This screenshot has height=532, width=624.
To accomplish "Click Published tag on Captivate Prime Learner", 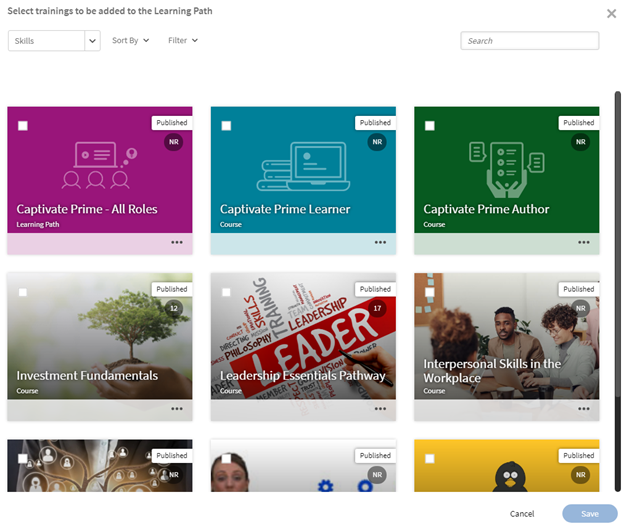I will (375, 123).
